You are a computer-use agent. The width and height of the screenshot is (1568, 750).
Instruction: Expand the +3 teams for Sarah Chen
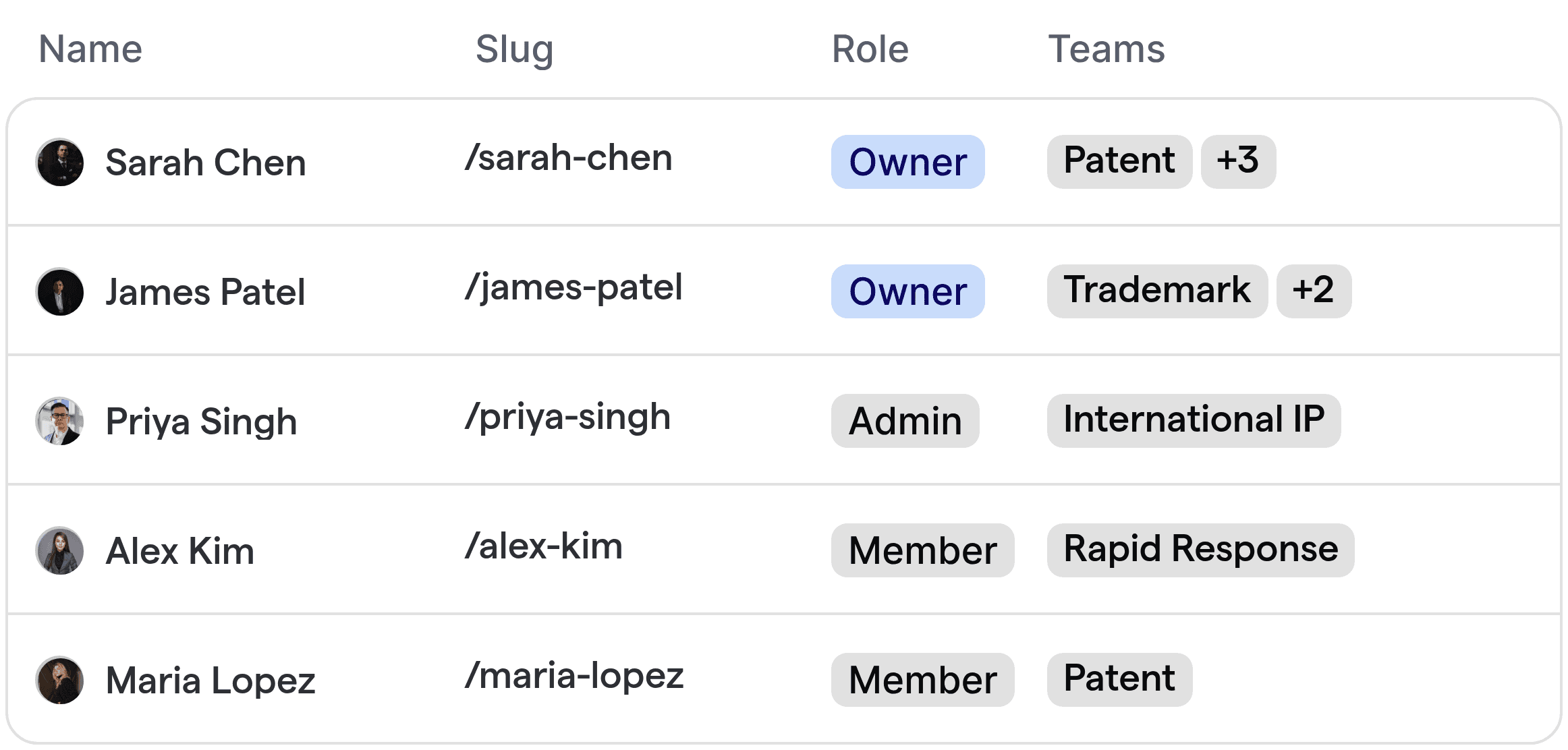click(1237, 161)
